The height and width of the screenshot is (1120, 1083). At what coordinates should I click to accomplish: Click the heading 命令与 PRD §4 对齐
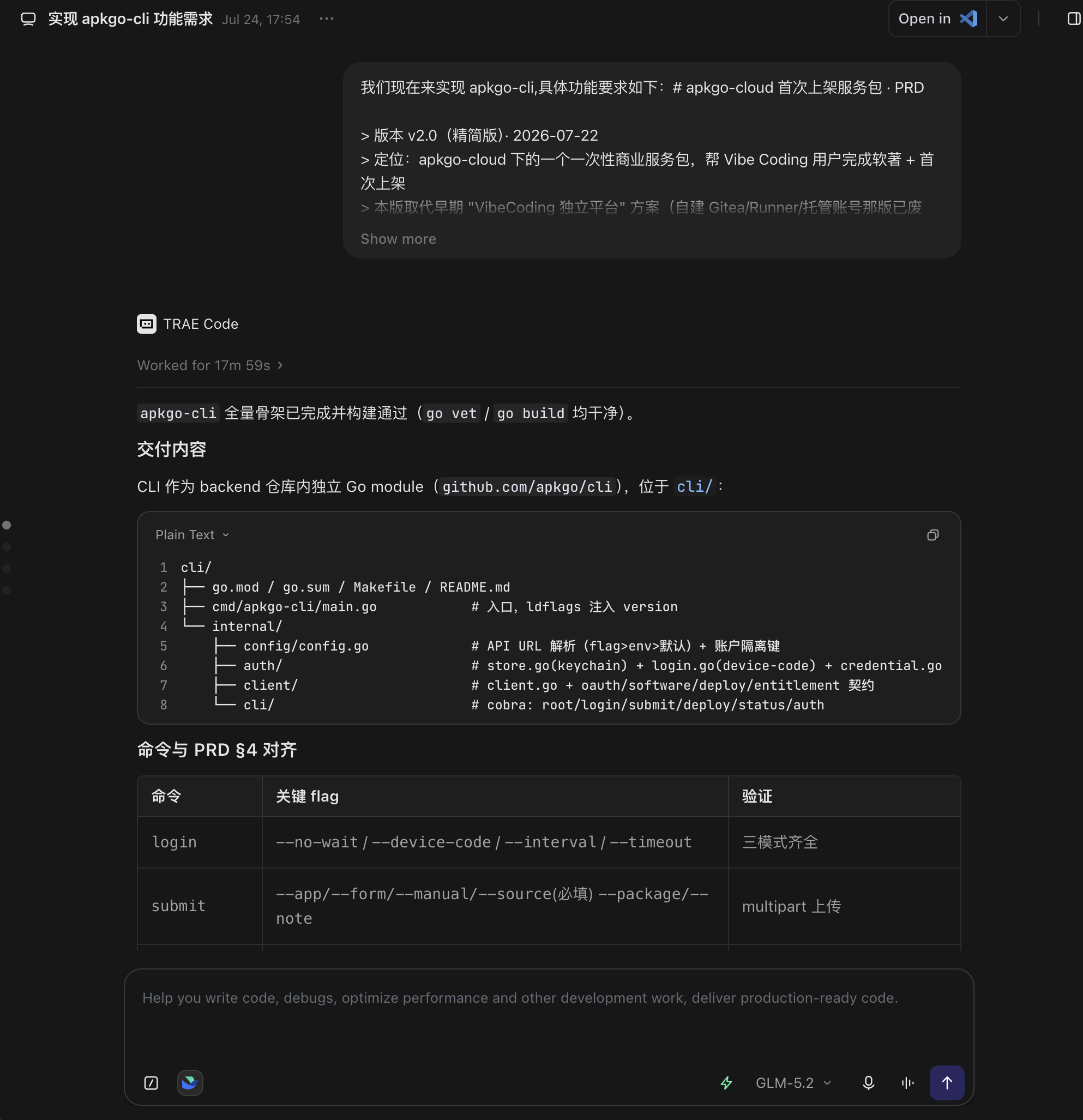[217, 750]
